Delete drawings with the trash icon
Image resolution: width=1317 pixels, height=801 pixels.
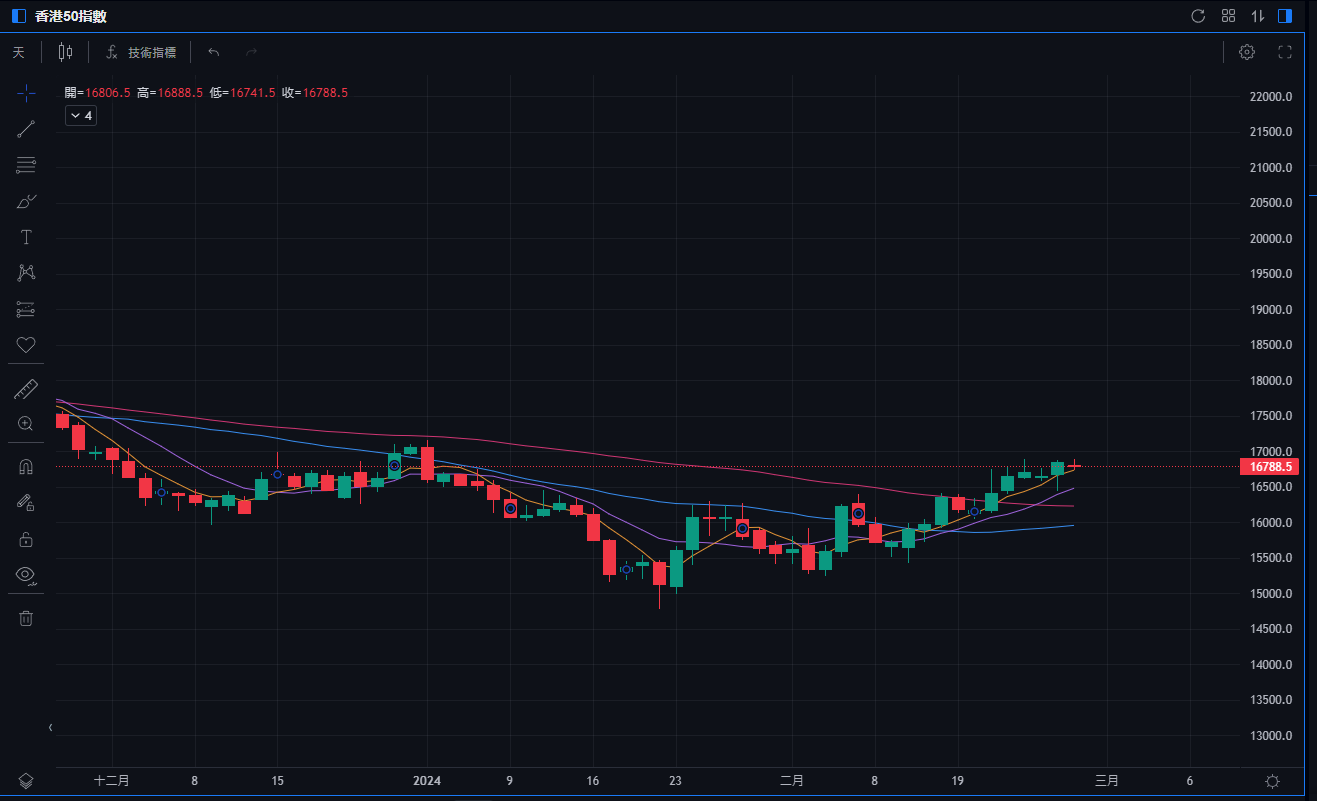pyautogui.click(x=26, y=618)
